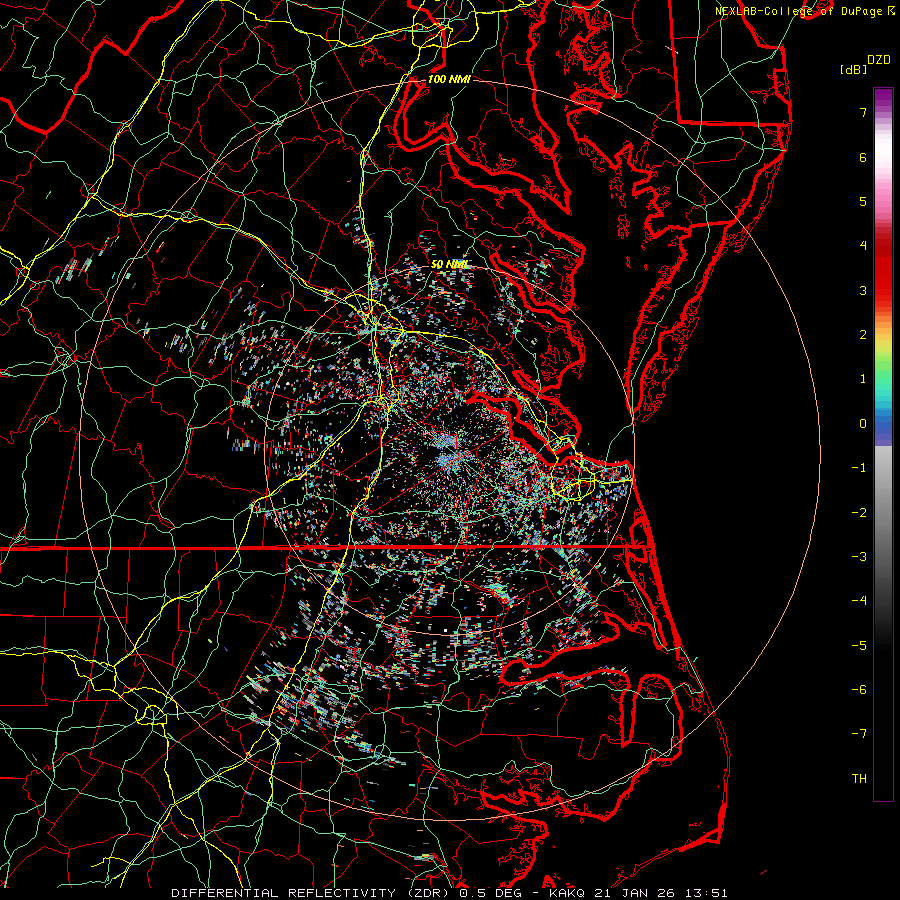Click the -7 value on the color scale
This screenshot has height=900, width=900.
(859, 734)
